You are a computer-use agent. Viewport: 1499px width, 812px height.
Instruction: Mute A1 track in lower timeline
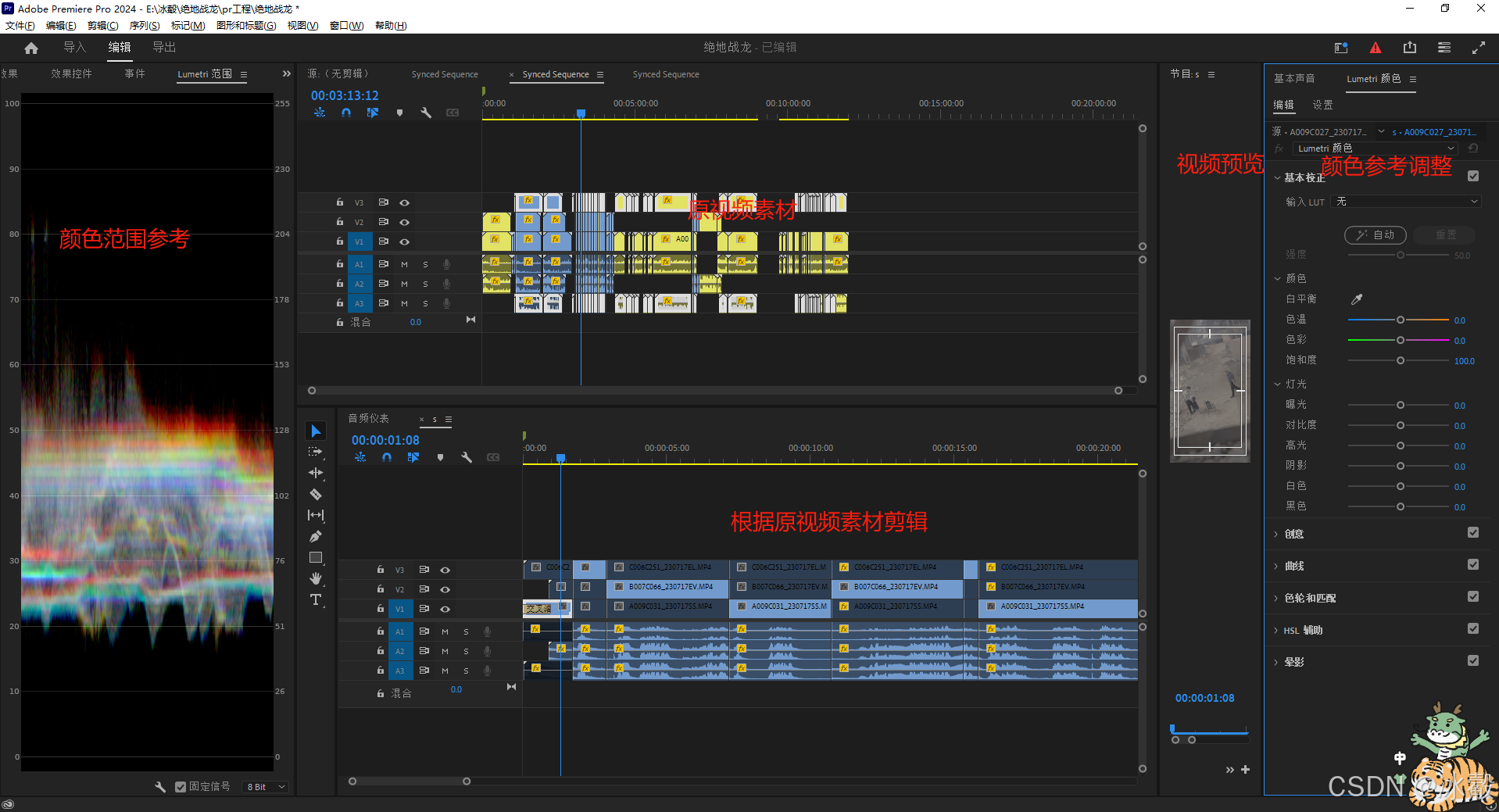pos(445,631)
